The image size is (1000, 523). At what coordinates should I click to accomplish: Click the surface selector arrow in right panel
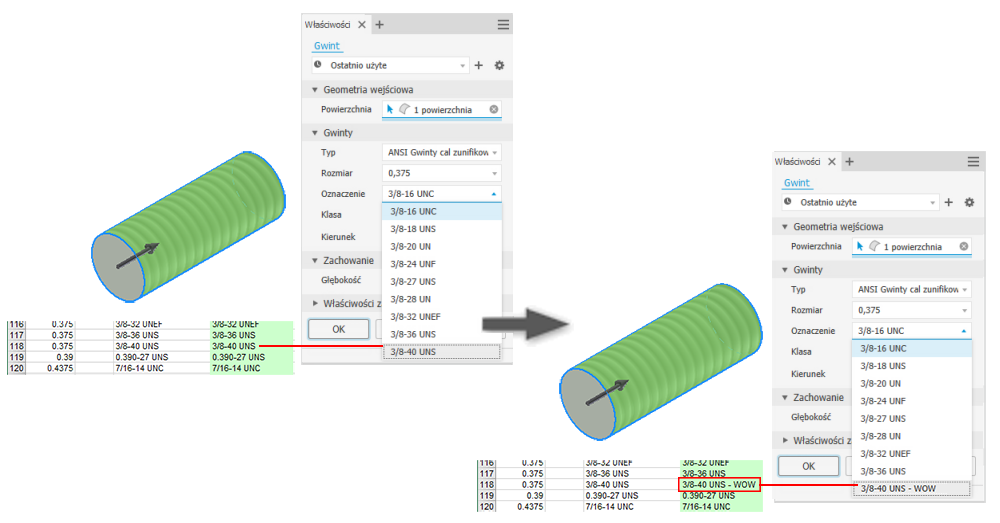[860, 246]
